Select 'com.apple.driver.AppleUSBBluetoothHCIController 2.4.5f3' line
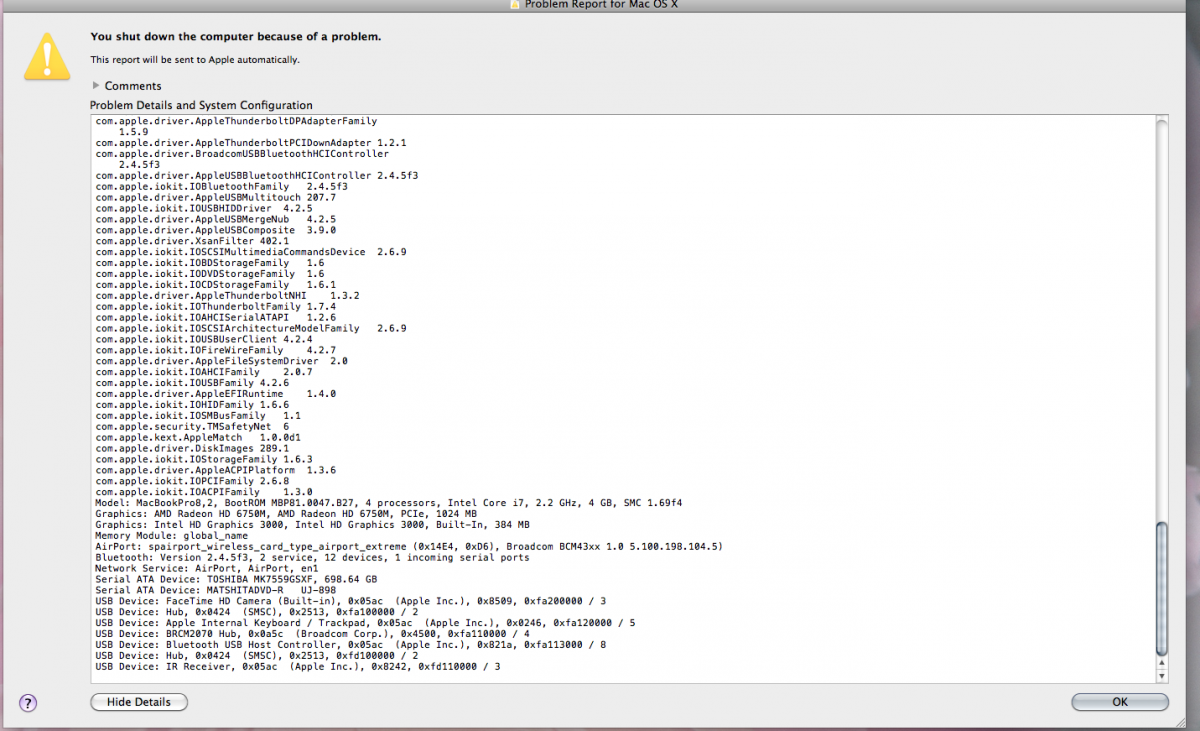Viewport: 1200px width, 731px height. [257, 176]
